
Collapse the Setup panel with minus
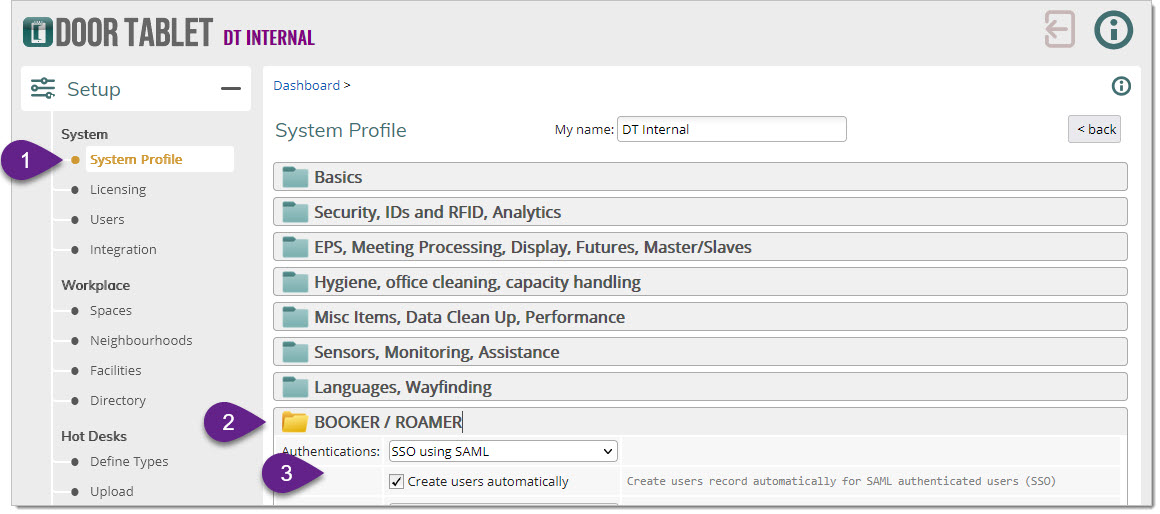pos(231,89)
